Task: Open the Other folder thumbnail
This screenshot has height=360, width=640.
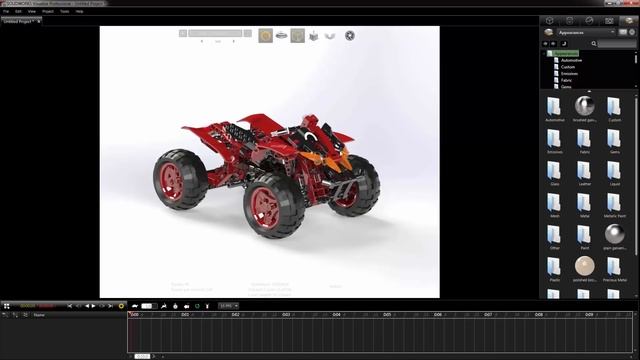Action: [554, 235]
